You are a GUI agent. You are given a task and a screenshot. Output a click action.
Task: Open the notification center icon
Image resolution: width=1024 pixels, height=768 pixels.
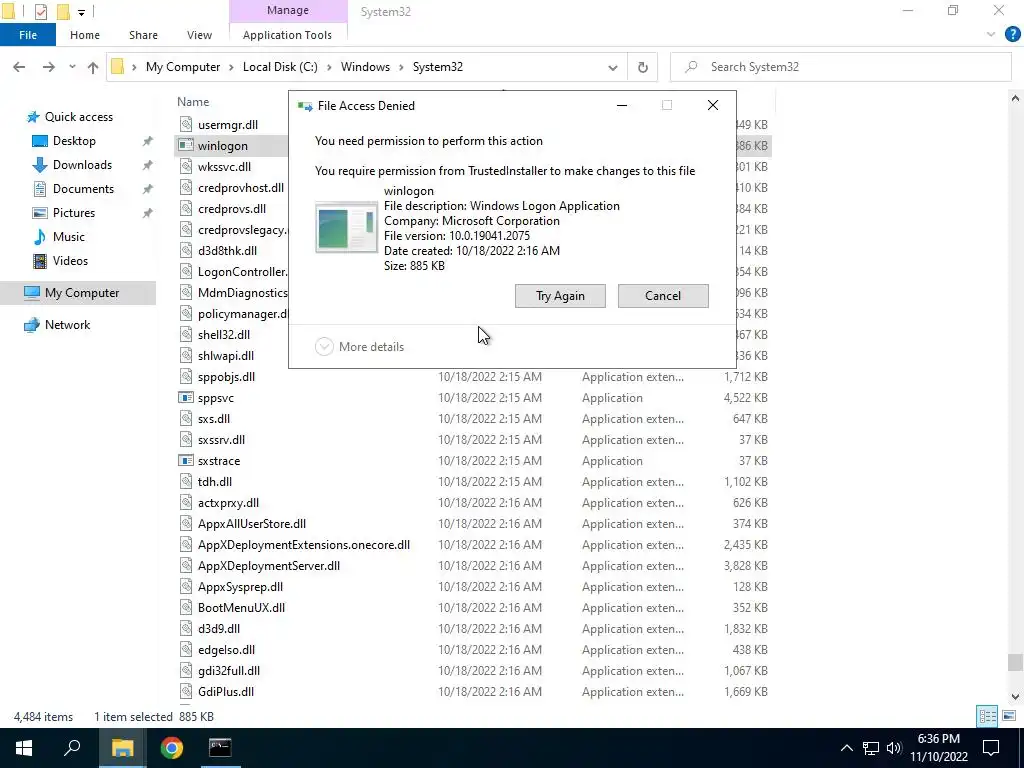991,748
